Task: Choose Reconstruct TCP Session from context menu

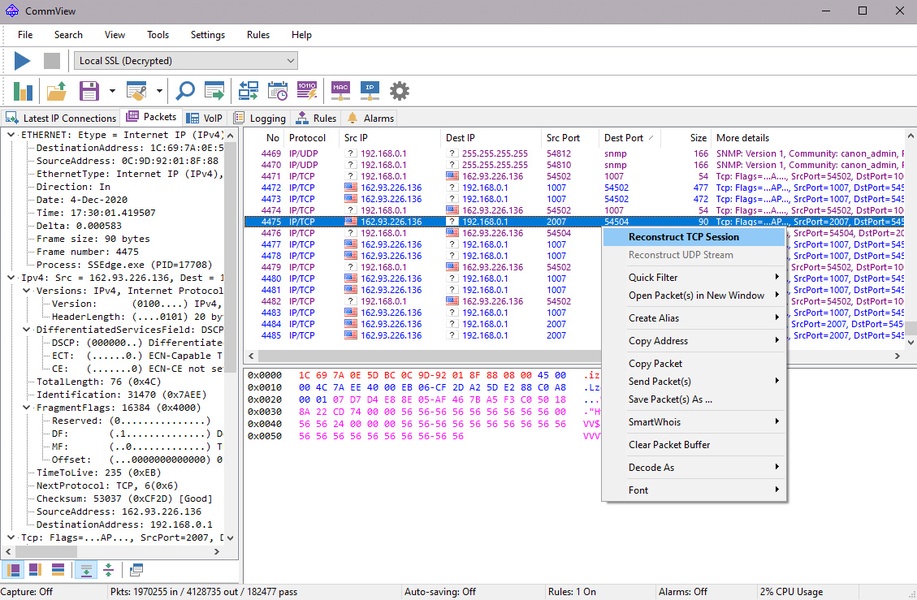Action: (683, 237)
